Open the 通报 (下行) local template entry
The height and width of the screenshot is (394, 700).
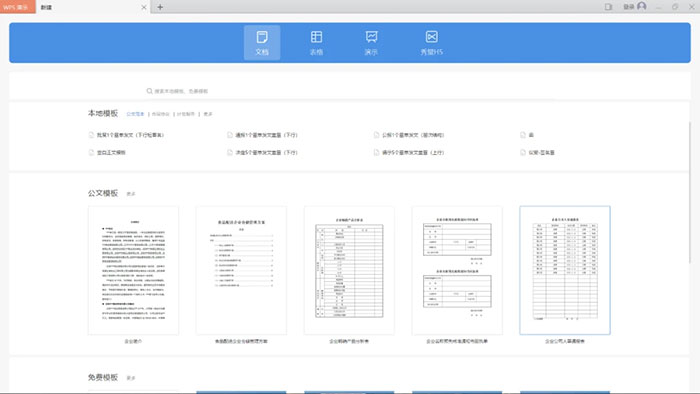[x=262, y=135]
